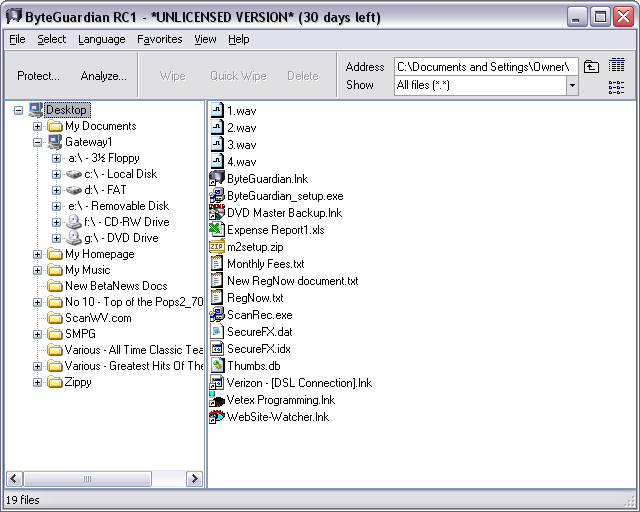Screen dimensions: 640x512
Task: Select the Verizon DSL Connection shortcut icon
Action: click(x=216, y=383)
